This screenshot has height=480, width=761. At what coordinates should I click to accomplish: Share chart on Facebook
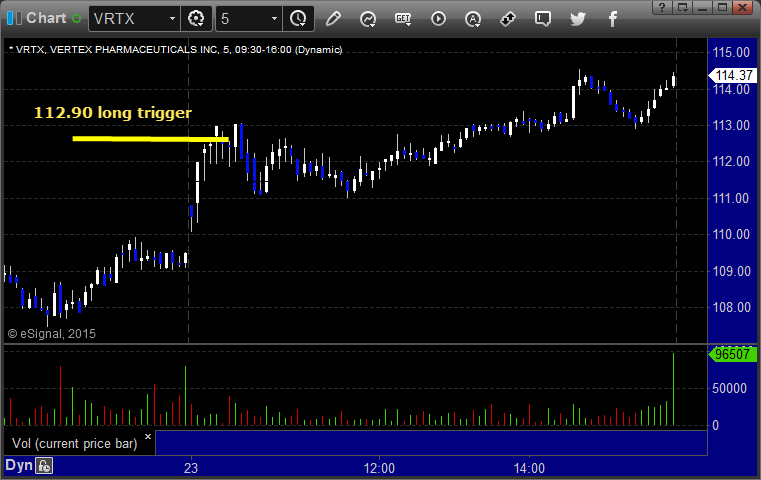tap(613, 19)
